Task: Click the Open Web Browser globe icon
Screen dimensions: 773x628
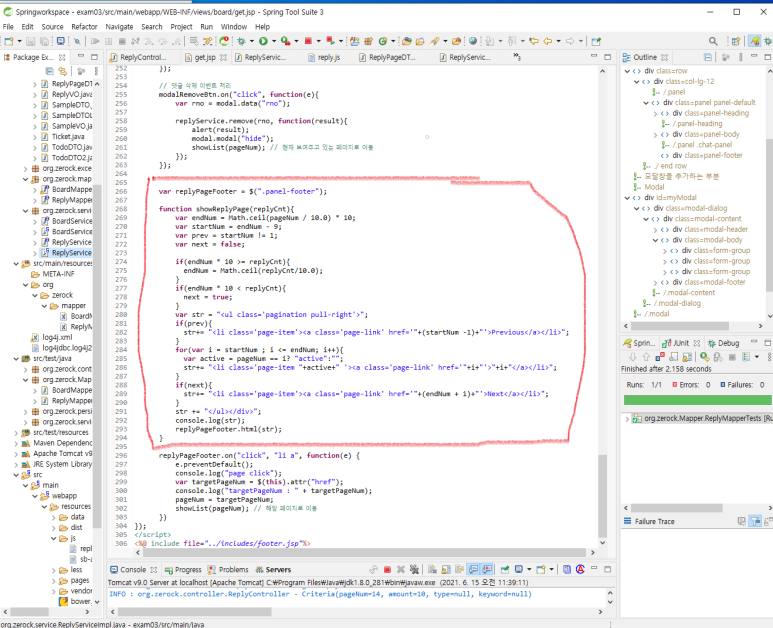Action: (x=473, y=41)
